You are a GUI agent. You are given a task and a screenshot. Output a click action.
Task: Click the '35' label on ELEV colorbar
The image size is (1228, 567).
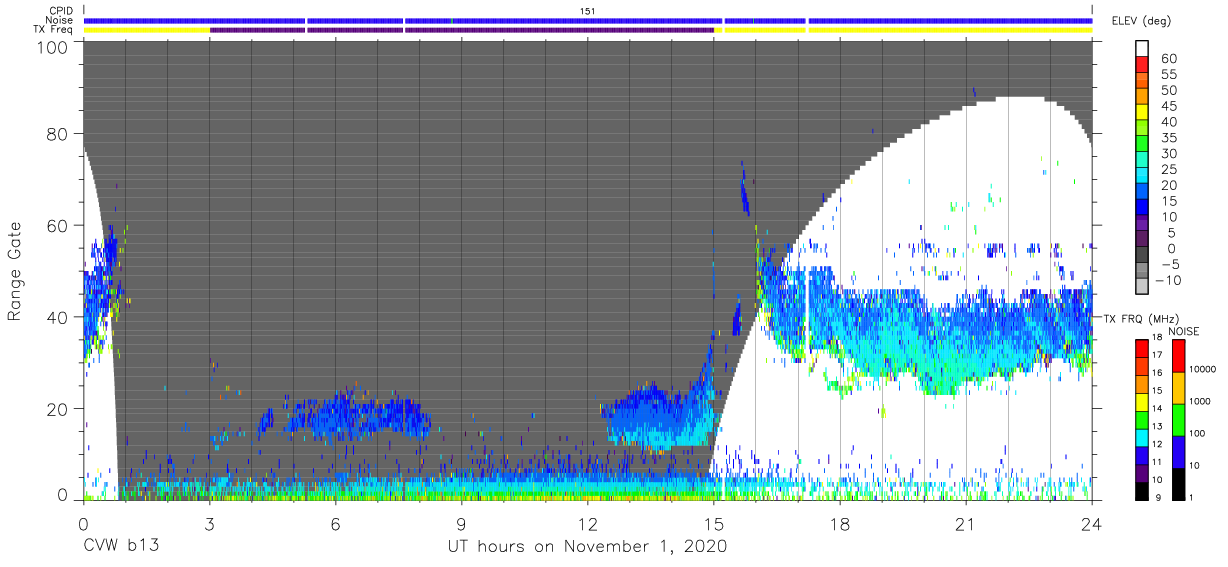tap(1168, 138)
